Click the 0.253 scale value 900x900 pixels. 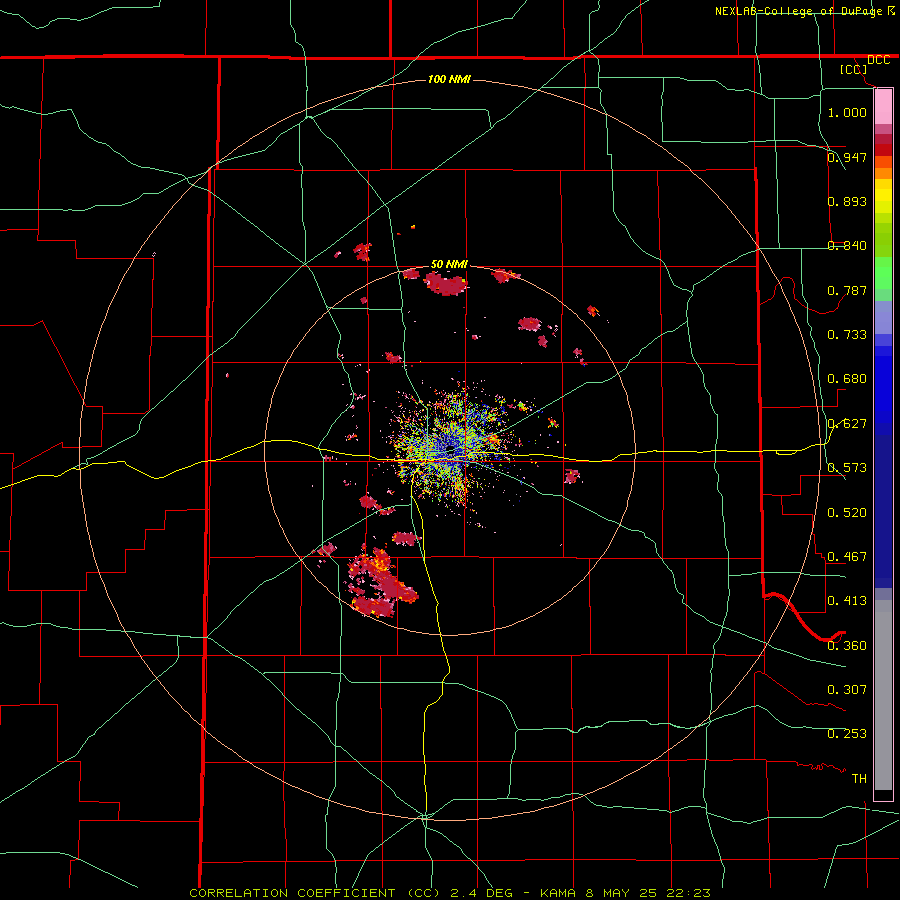[x=847, y=734]
